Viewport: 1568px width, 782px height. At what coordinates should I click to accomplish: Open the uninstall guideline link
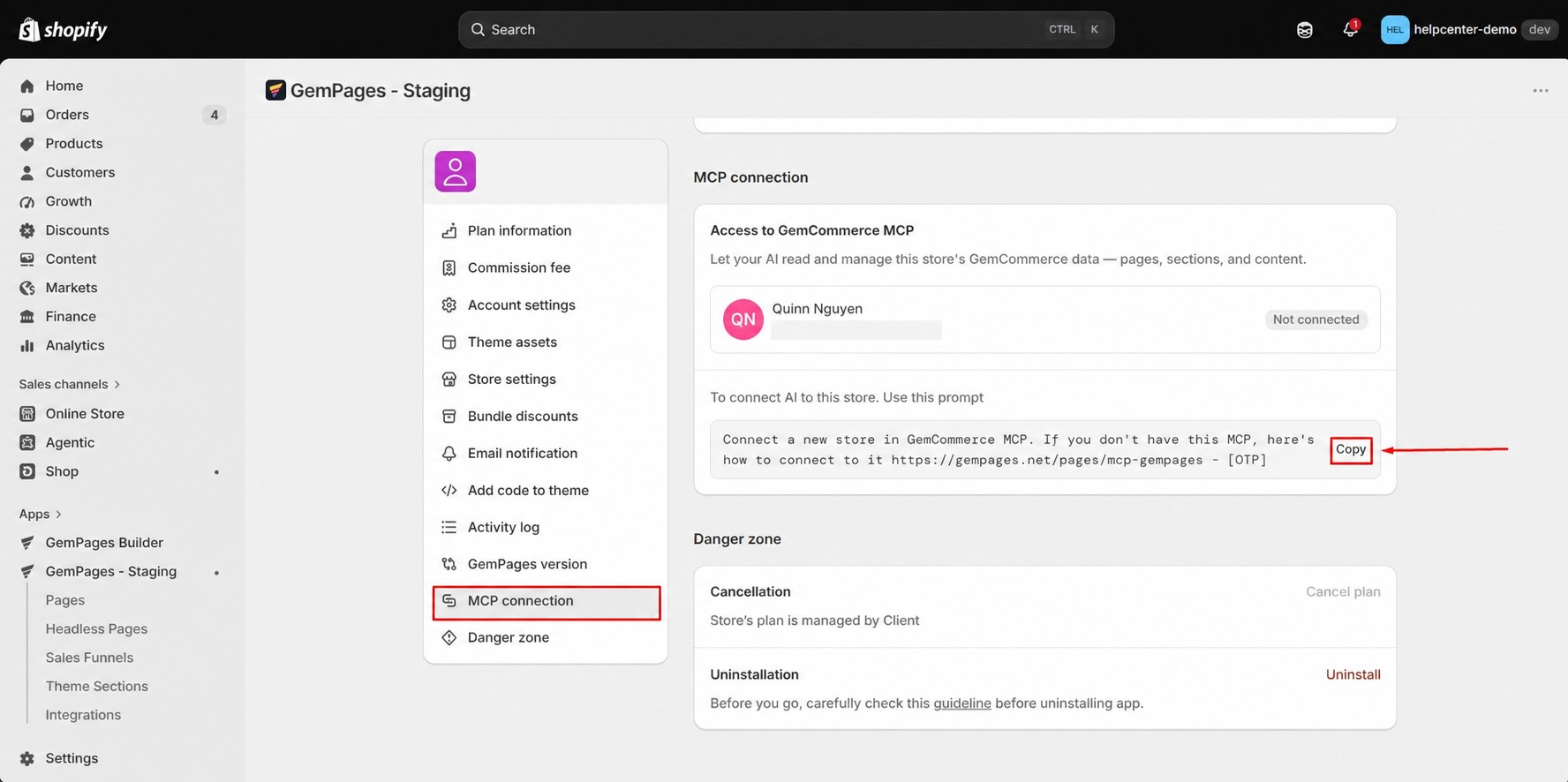[961, 703]
